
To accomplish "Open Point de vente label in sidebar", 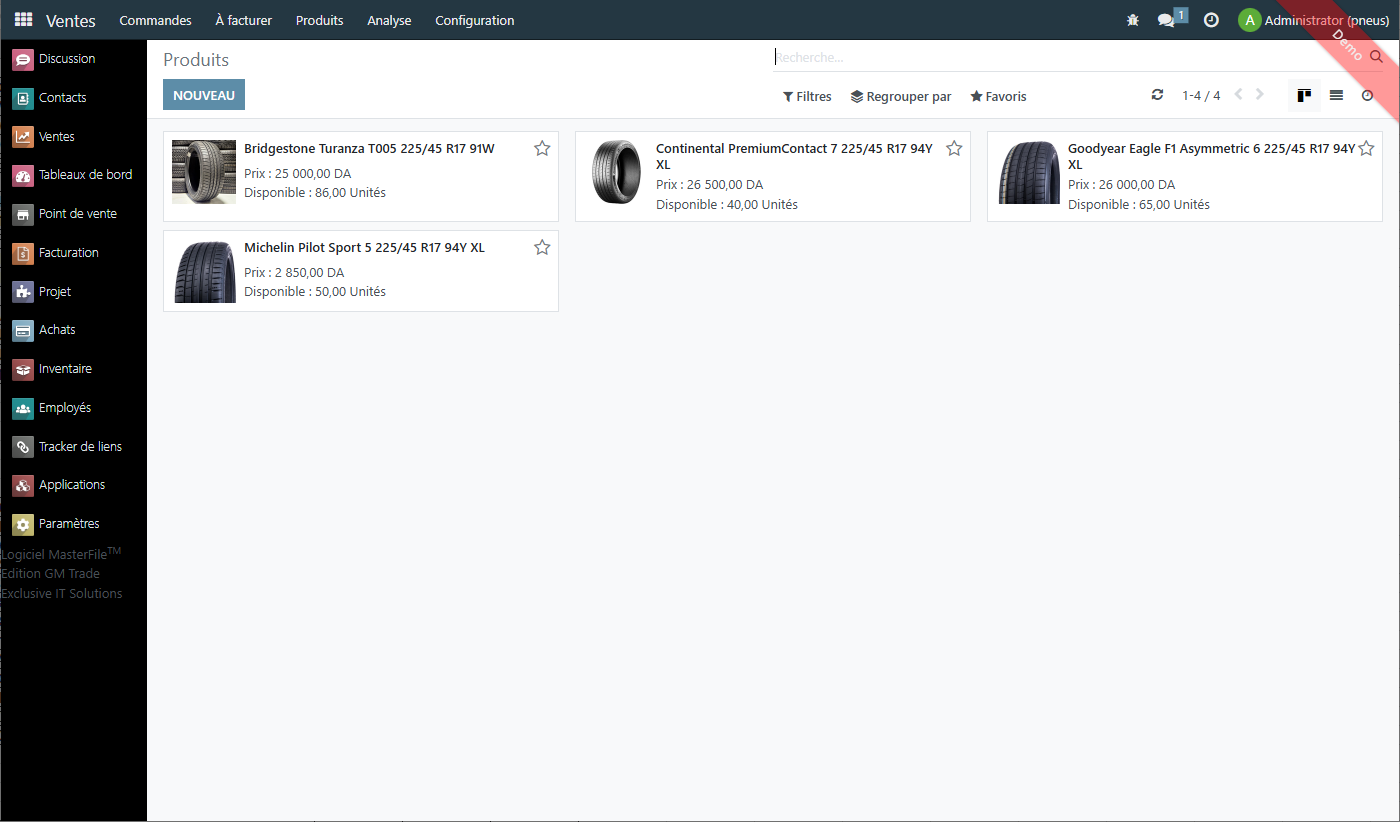I will click(78, 214).
